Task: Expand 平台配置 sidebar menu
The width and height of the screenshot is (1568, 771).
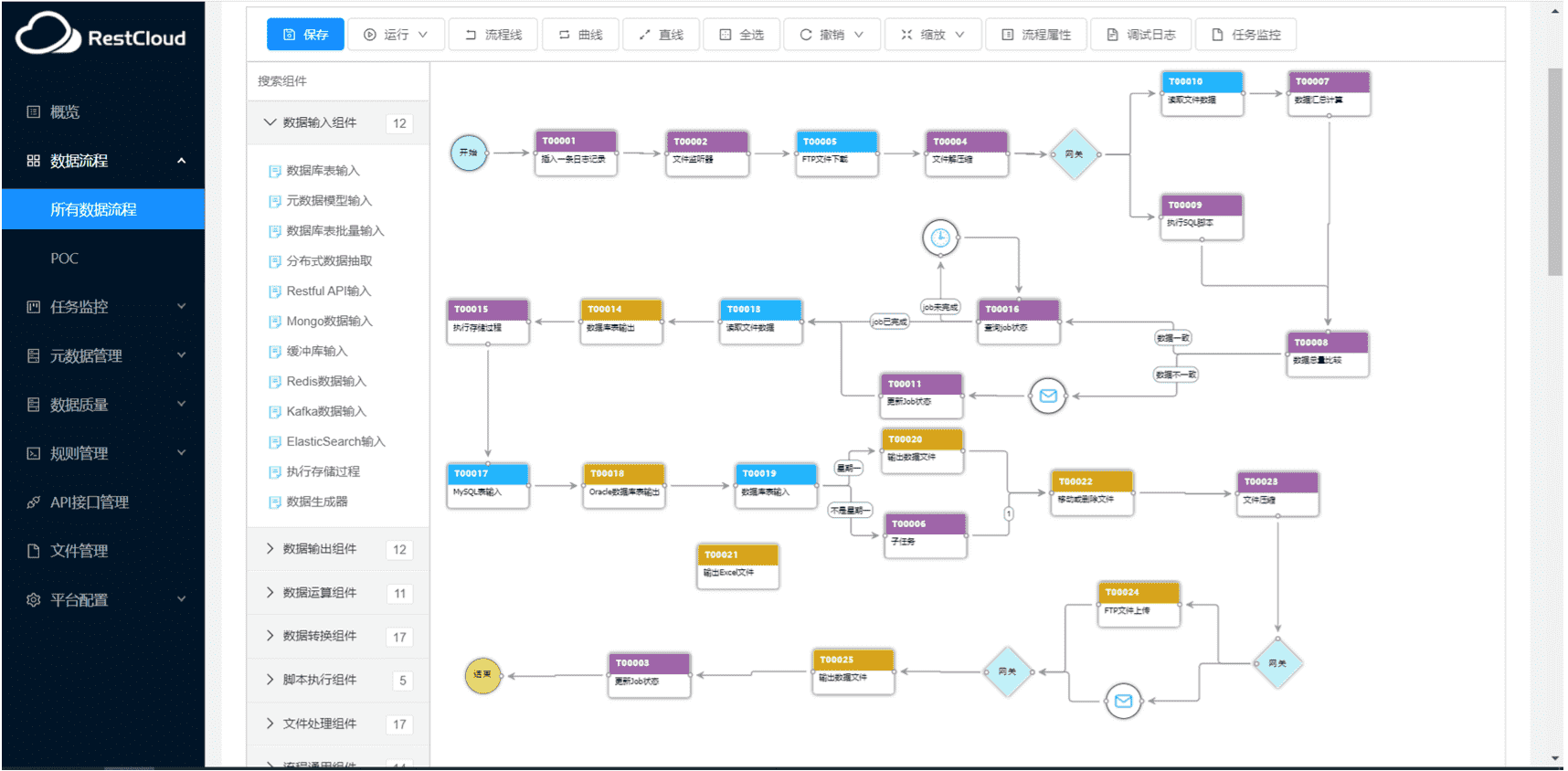Action: pos(103,600)
